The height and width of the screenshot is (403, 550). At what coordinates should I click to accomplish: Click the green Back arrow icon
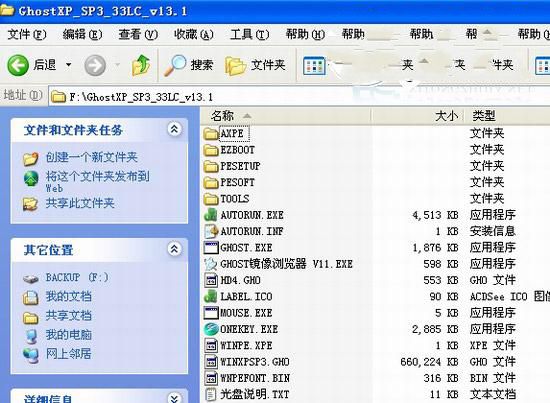point(18,65)
